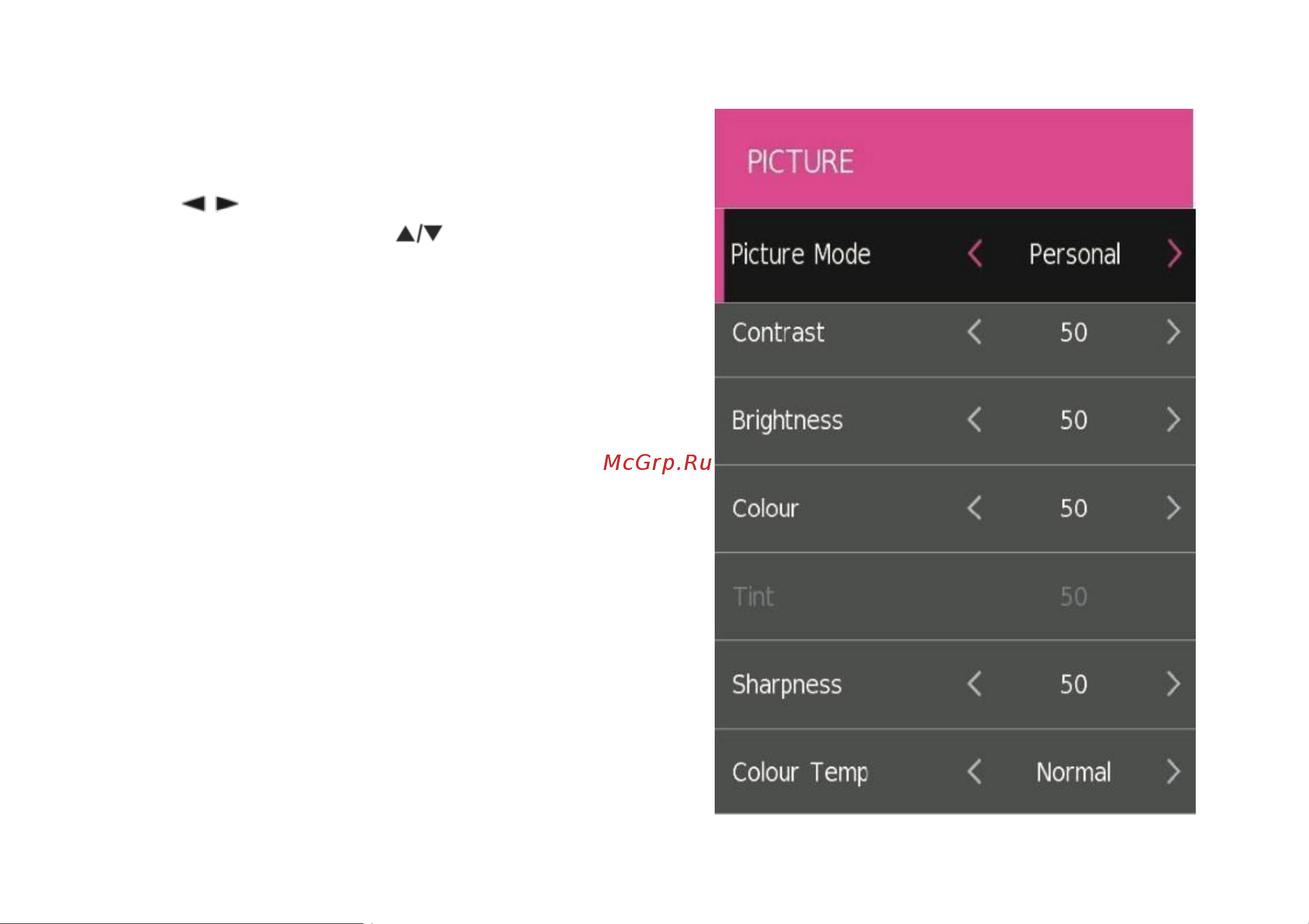This screenshot has height=924, width=1309.
Task: Increase Contrast with its right arrow
Action: coord(1173,332)
